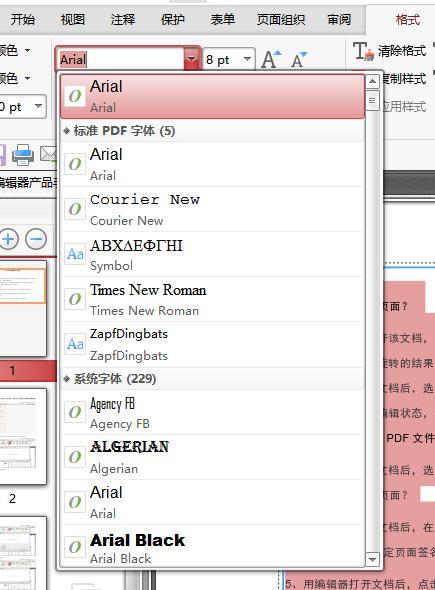Collapse the 系统字体 (229) group
This screenshot has width=435, height=590.
67,379
